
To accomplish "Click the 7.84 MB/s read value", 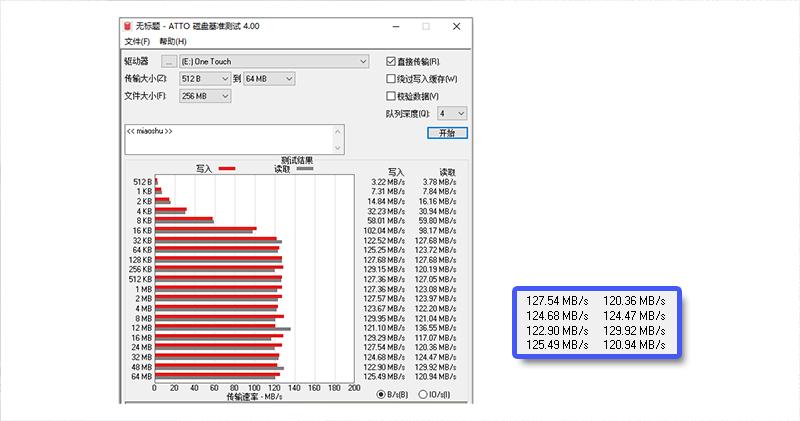I will tap(439, 192).
